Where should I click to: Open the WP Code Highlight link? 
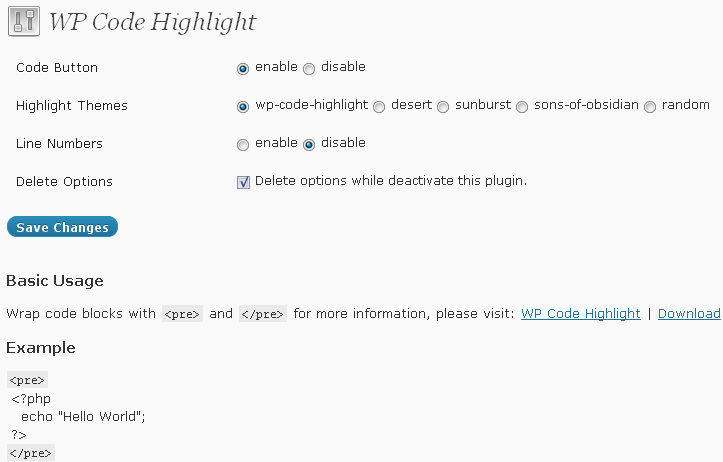click(581, 314)
